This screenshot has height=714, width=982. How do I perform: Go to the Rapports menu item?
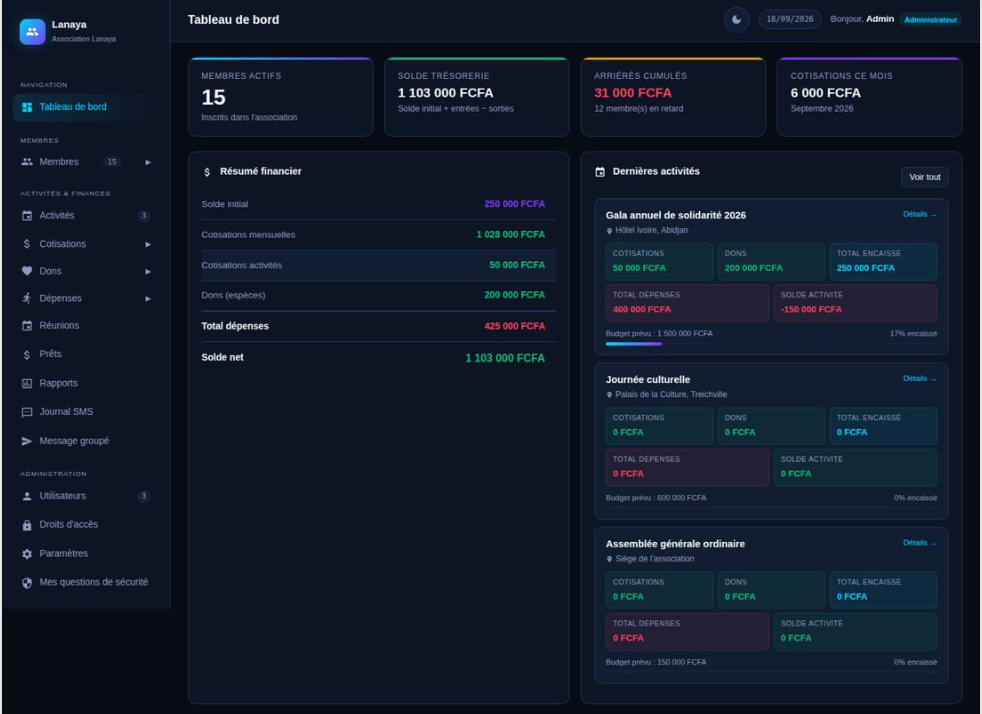point(84,383)
